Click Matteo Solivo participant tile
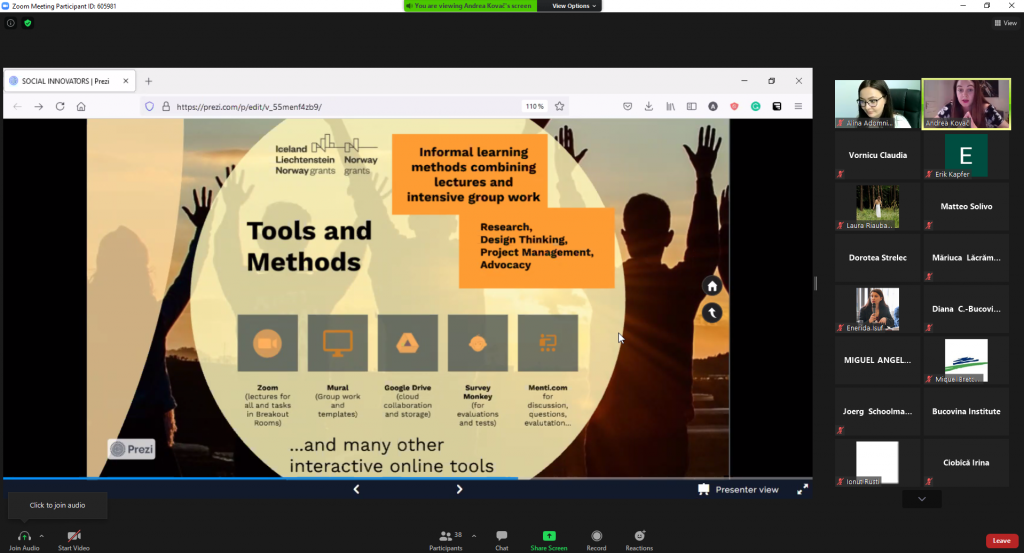Screen dimensions: 1024x553 click(966, 206)
